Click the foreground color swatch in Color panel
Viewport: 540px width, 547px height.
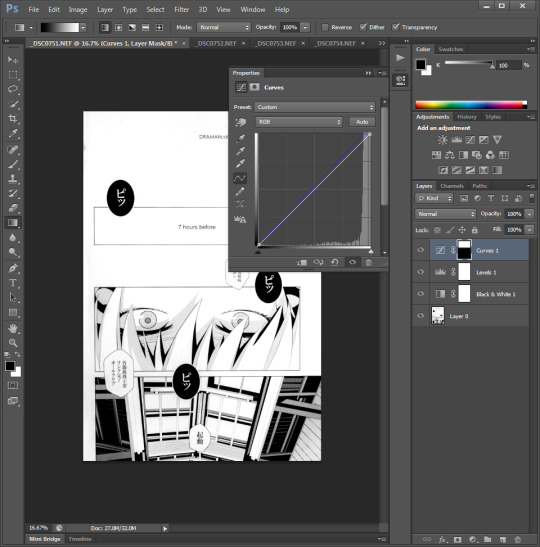[x=421, y=65]
